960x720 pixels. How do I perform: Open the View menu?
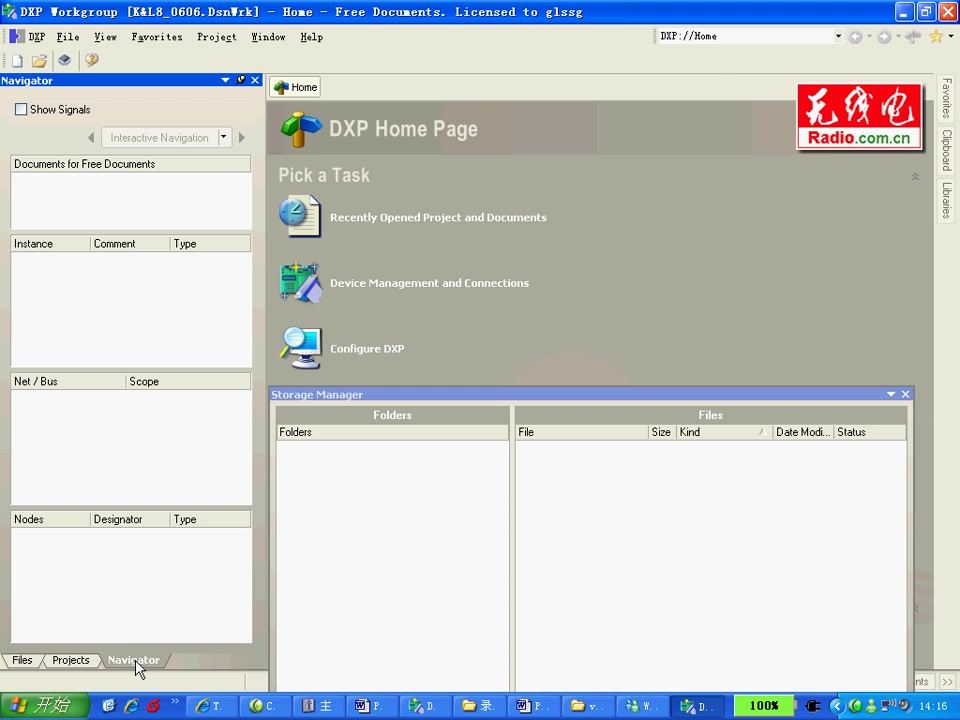(x=105, y=37)
